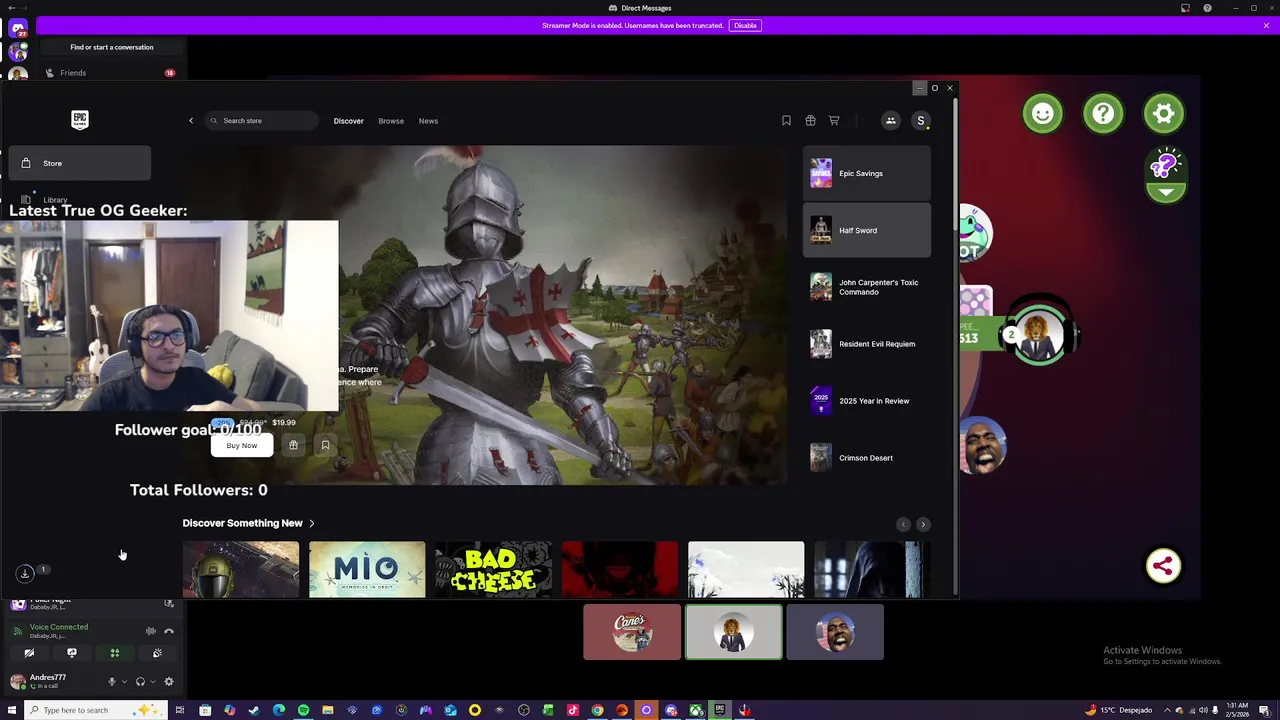Open the MIO game thumbnail

tap(367, 570)
